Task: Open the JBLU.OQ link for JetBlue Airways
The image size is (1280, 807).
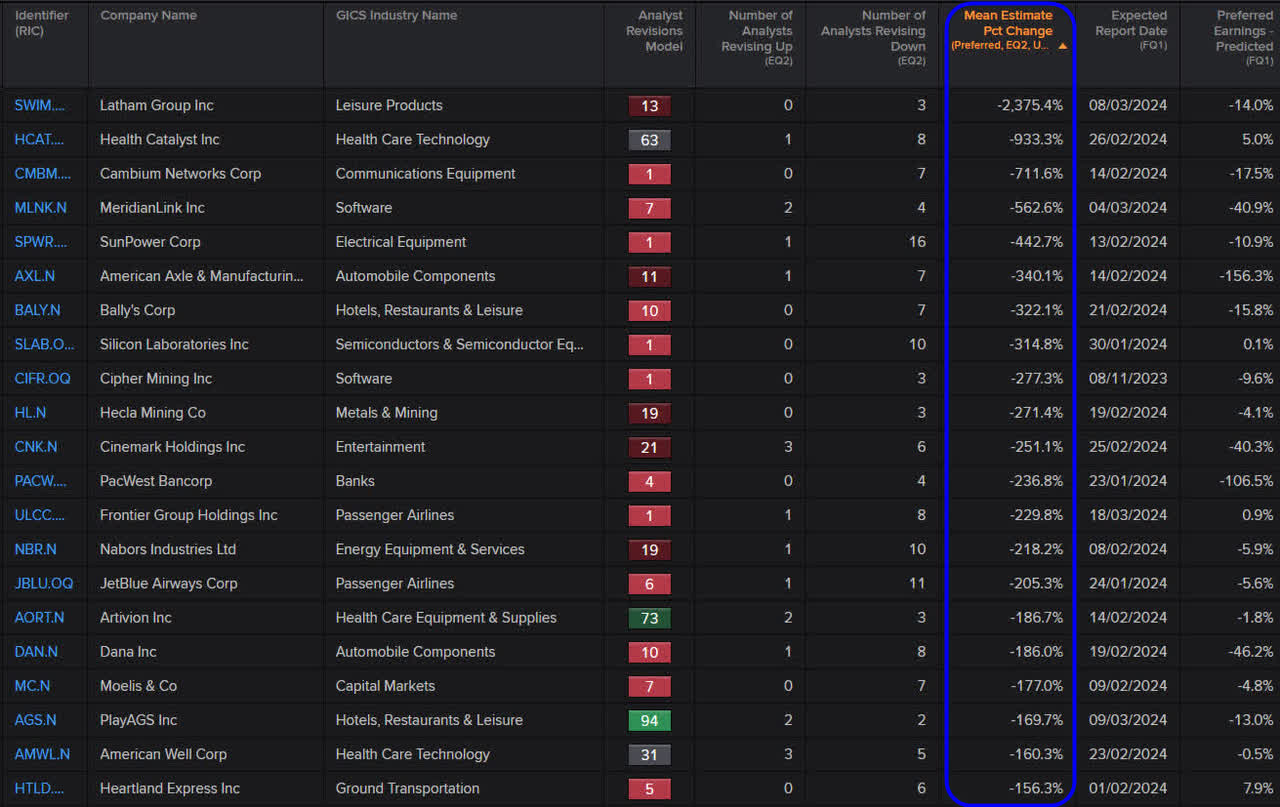Action: click(37, 583)
